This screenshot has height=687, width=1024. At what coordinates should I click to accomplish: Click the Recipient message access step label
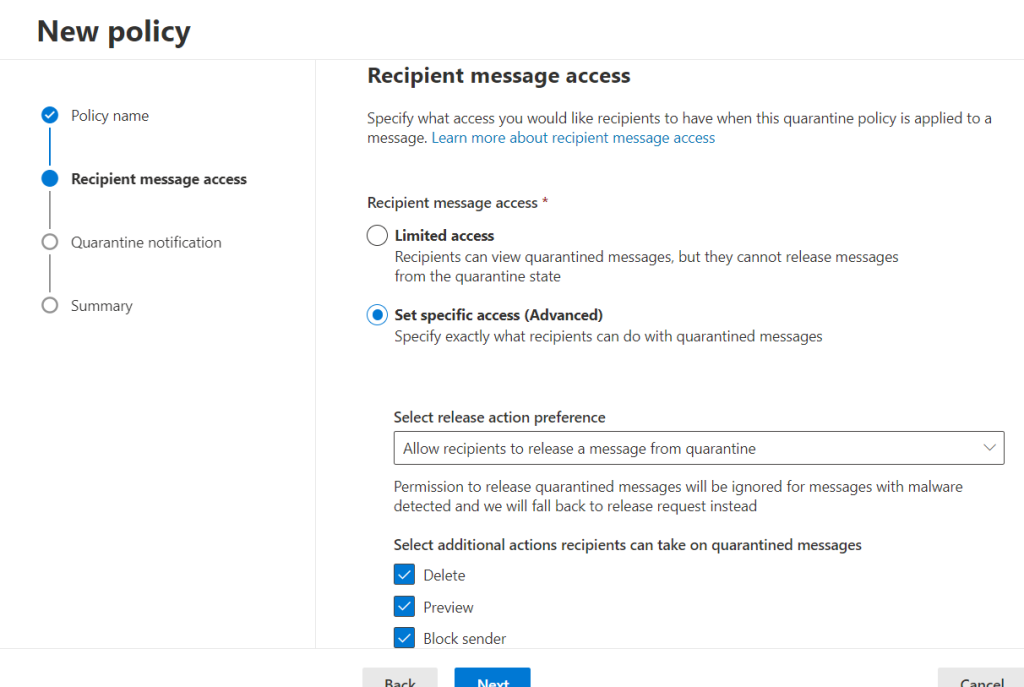pyautogui.click(x=159, y=179)
